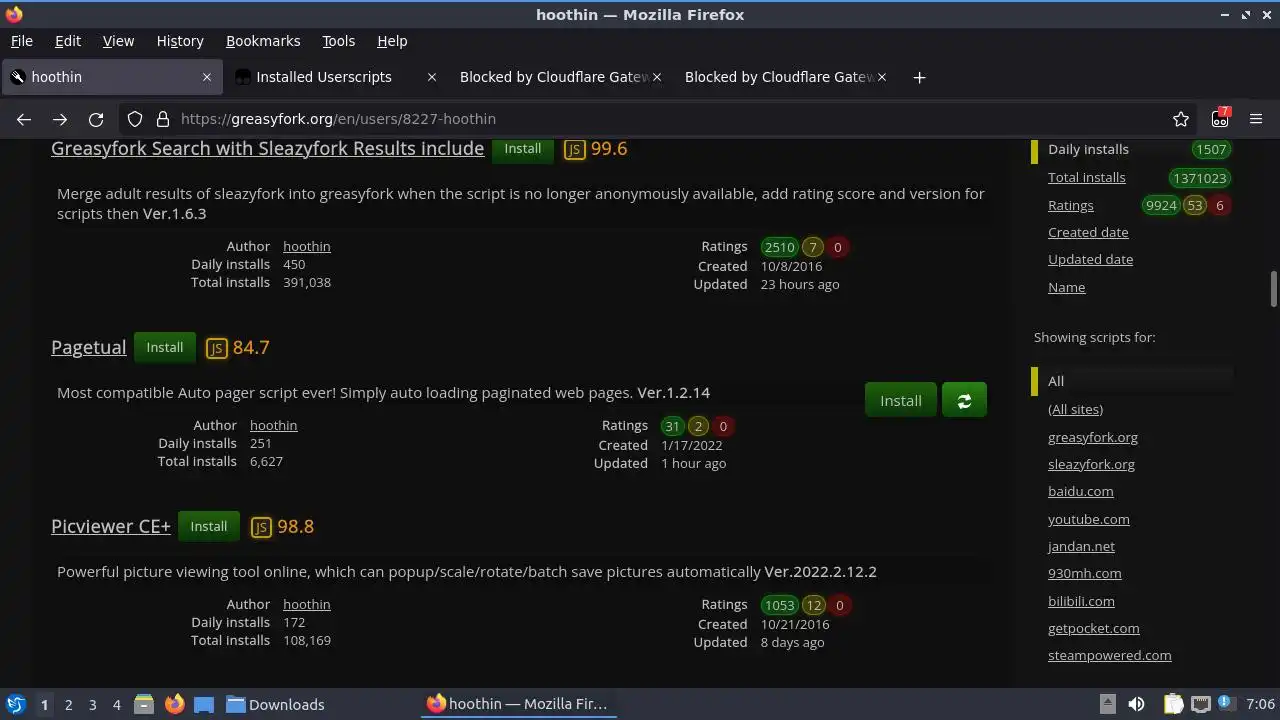The width and height of the screenshot is (1280, 720).
Task: Install Greasyfork Search script via small button
Action: click(522, 148)
